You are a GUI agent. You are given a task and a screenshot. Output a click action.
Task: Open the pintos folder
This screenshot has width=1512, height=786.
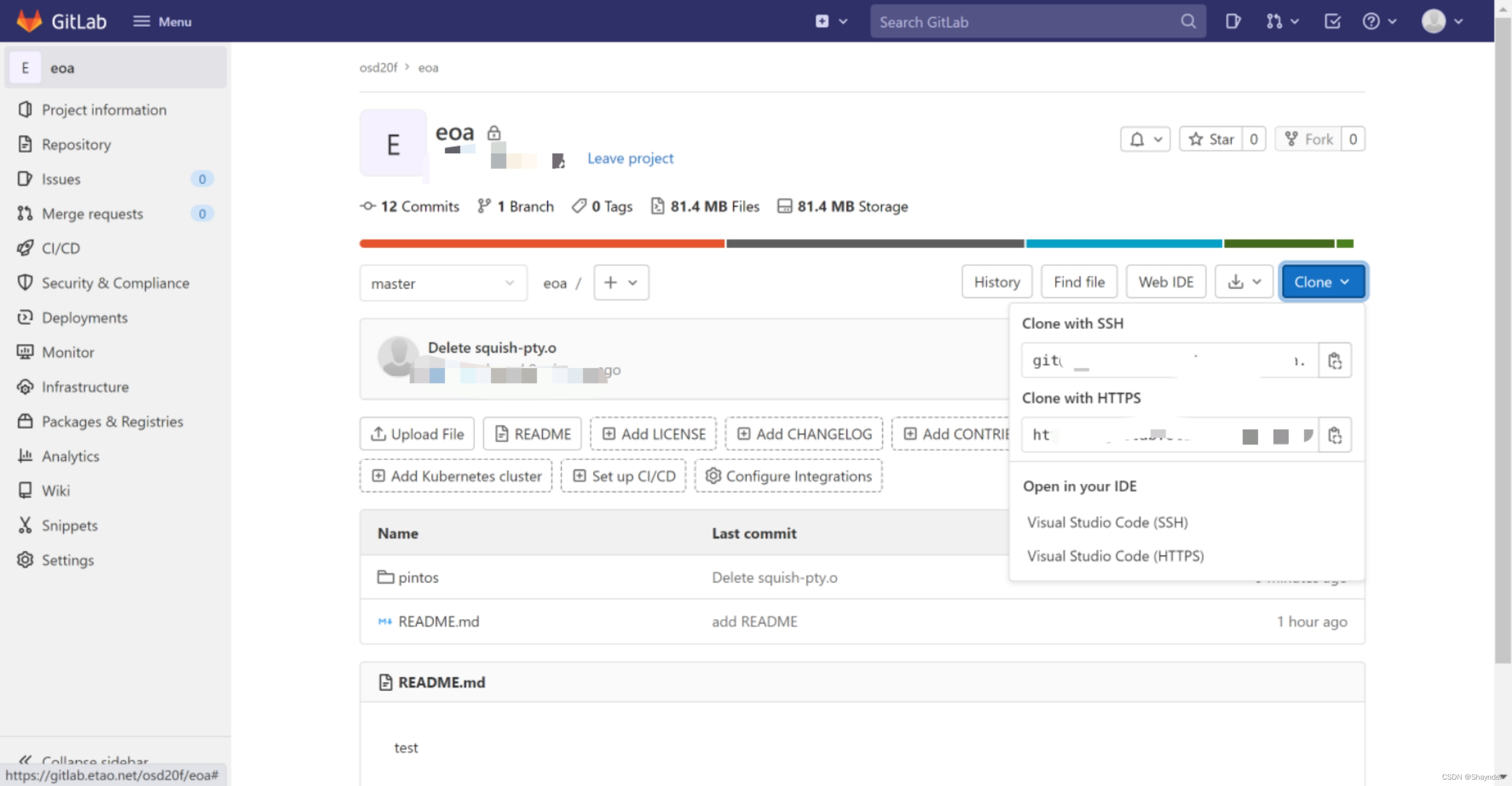pos(418,577)
